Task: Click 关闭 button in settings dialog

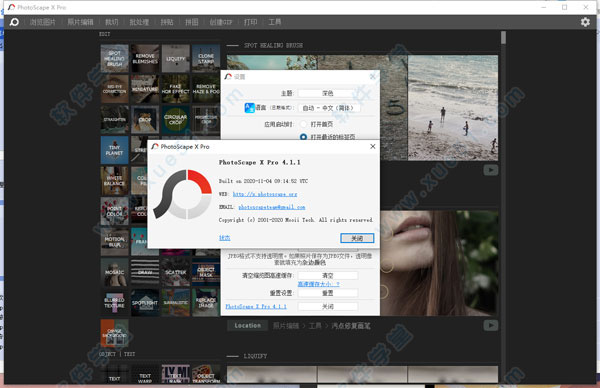Action: 328,306
